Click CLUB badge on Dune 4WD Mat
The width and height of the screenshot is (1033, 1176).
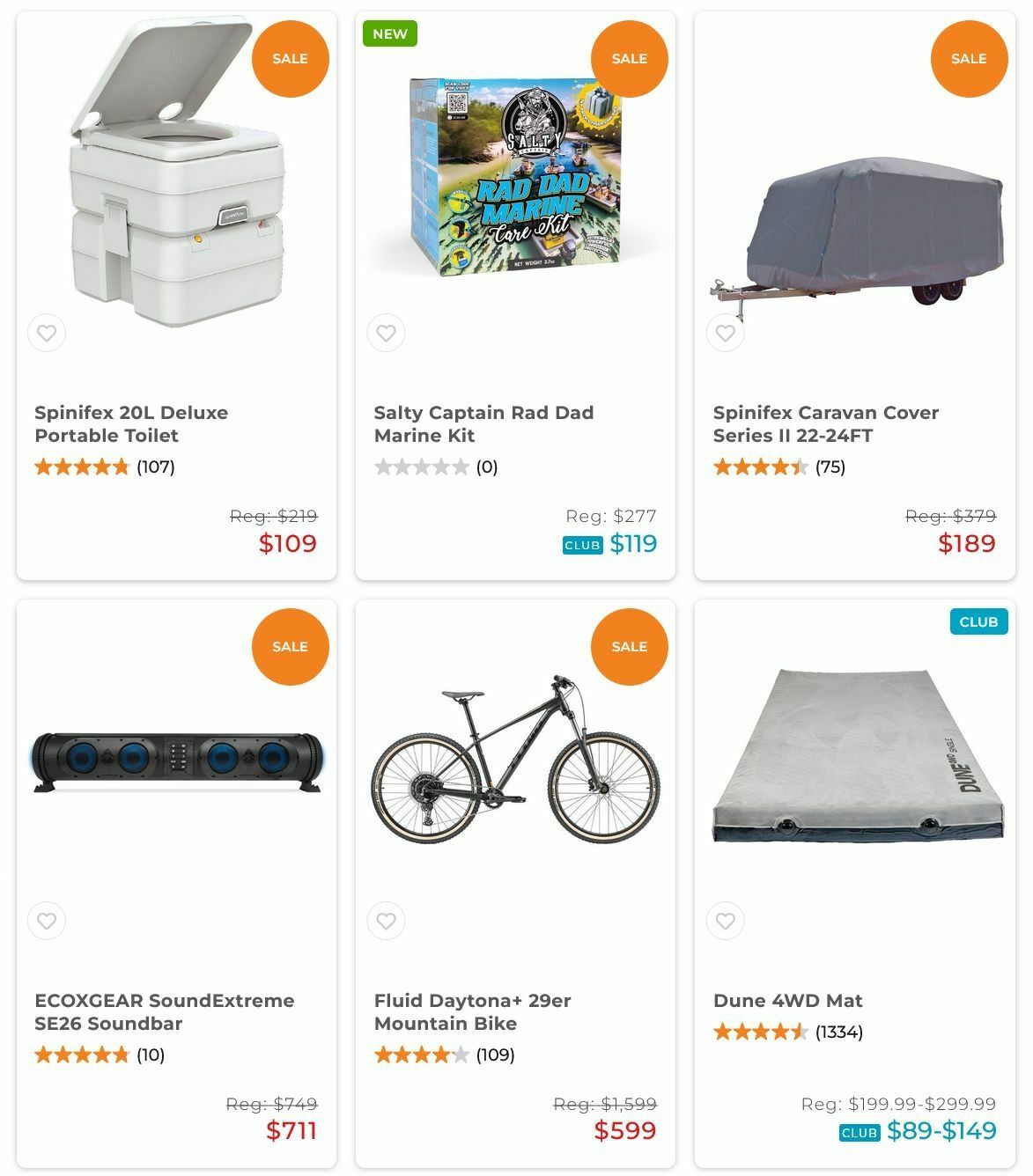978,622
